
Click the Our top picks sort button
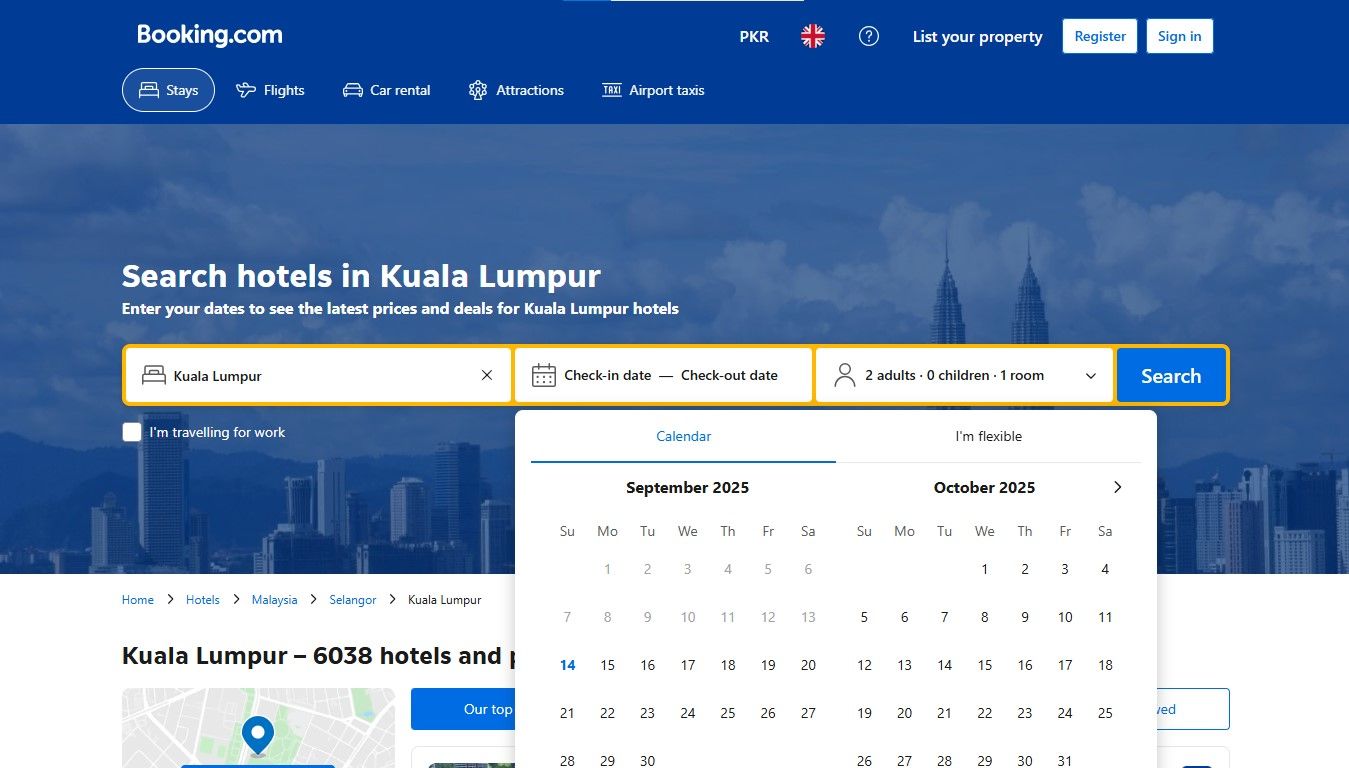click(463, 709)
